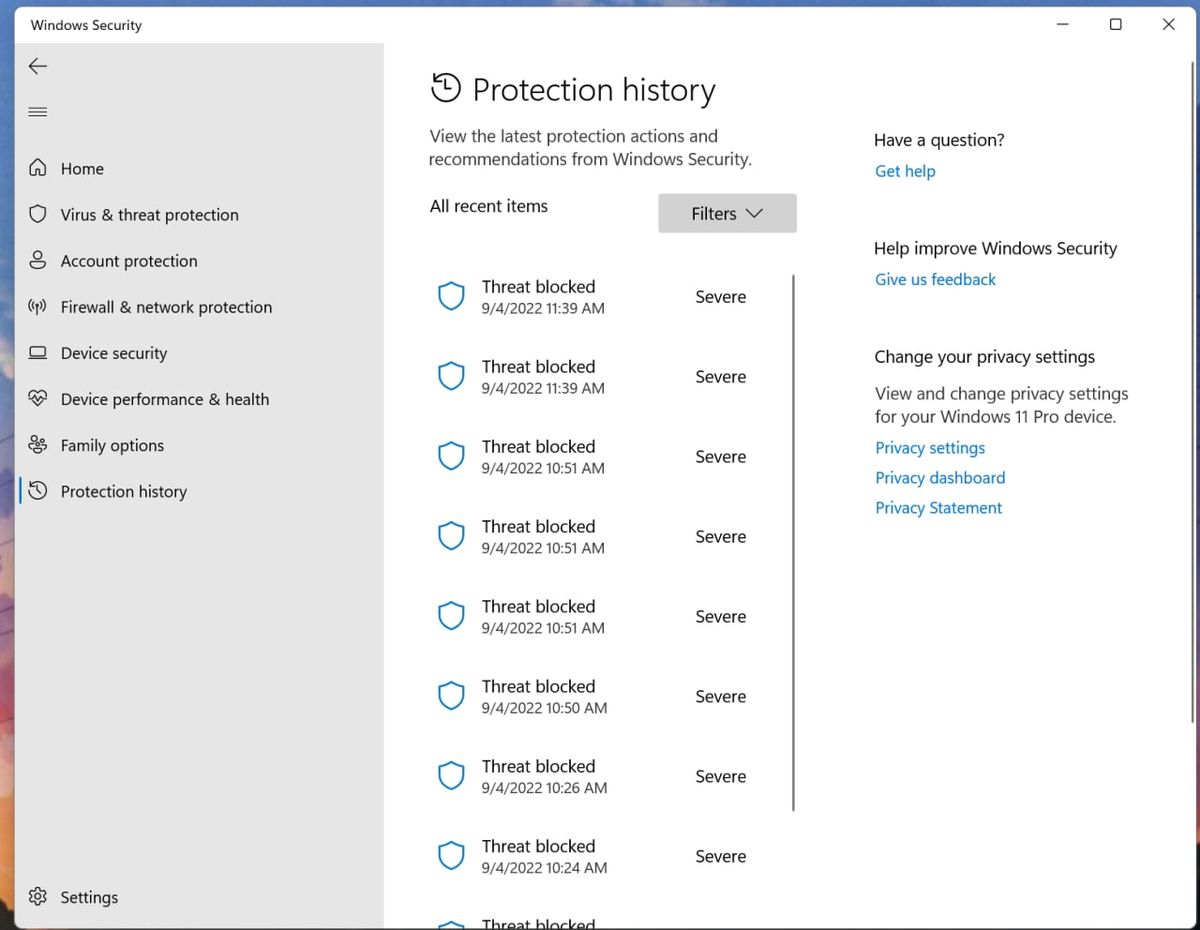
Task: Click the Protection history clock icon in sidebar
Action: (x=37, y=491)
